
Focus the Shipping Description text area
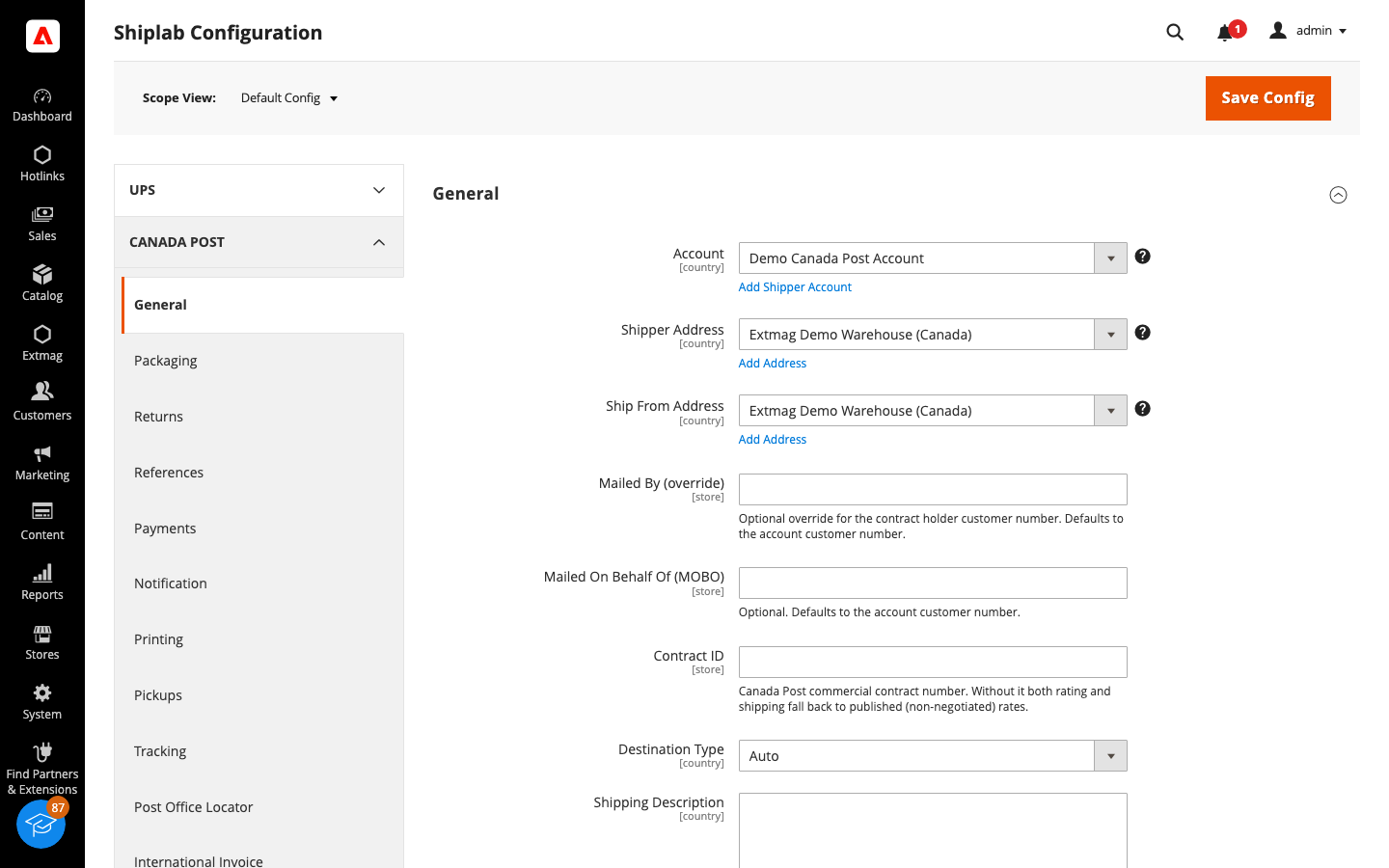click(x=933, y=830)
